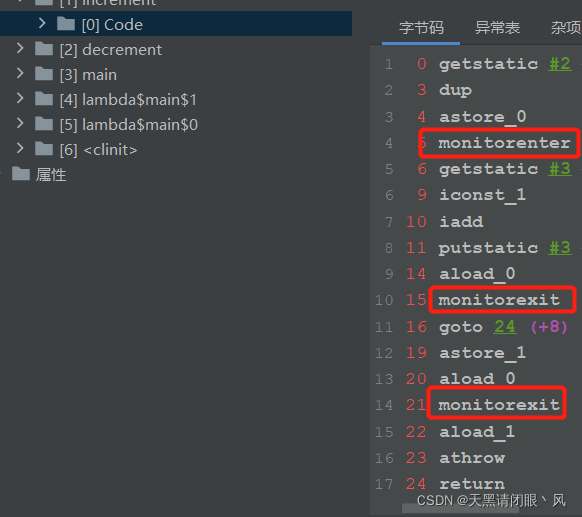Open the 杂项 tab
Screen dimensions: 582x517
tap(566, 28)
